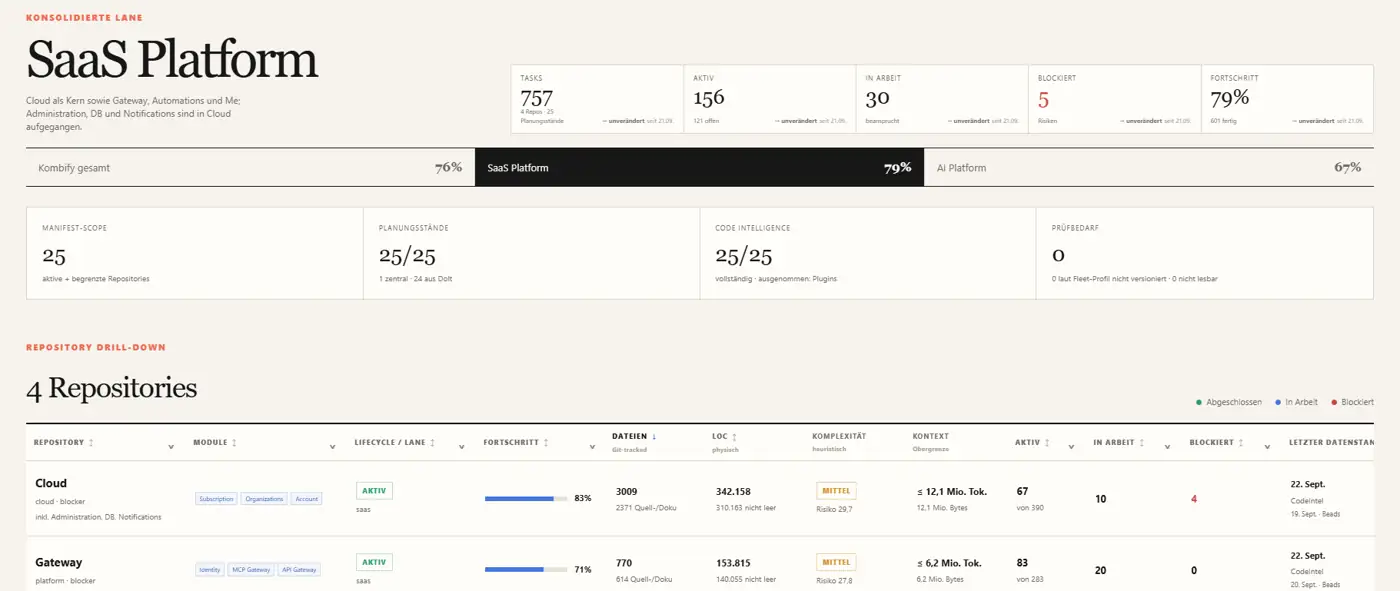Click the blue In Arbeit legend dot

point(1278,402)
